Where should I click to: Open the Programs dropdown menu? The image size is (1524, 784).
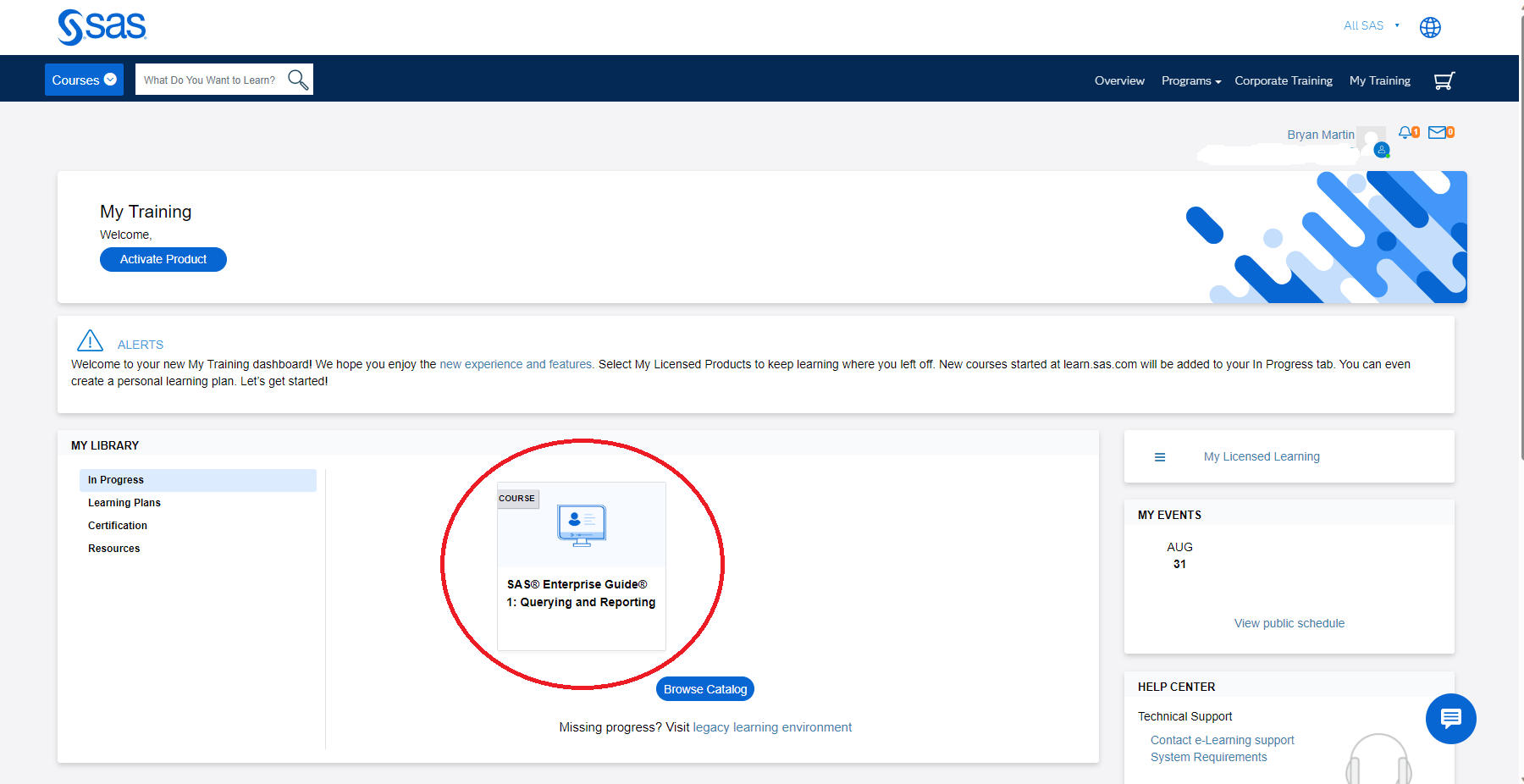coord(1190,80)
